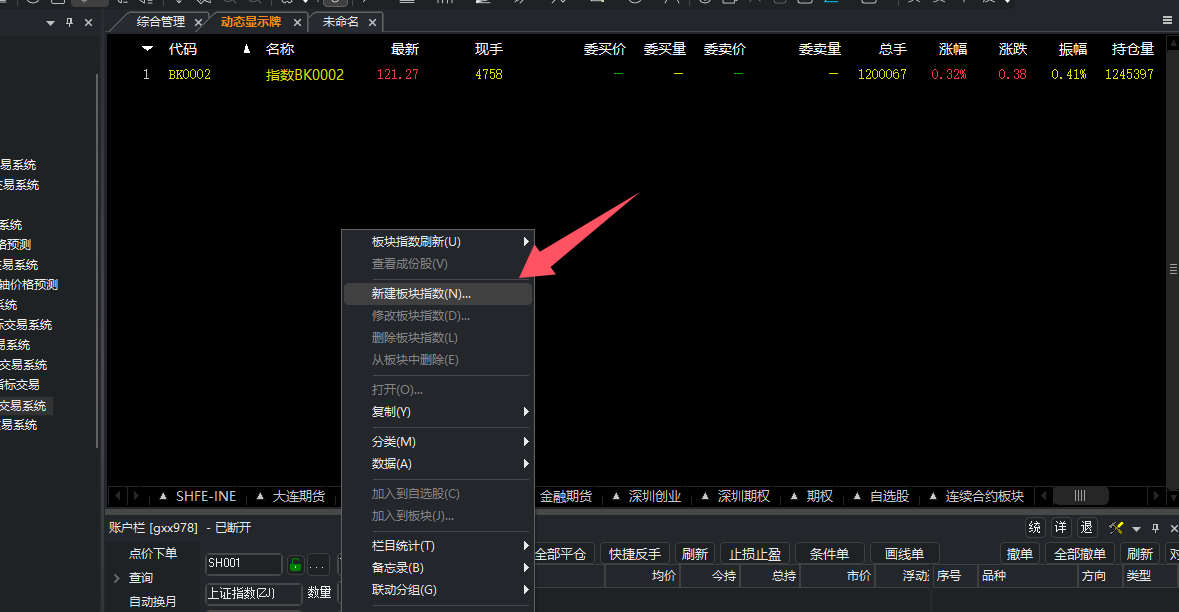Expand the 栏目统计(T) submenu
The width and height of the screenshot is (1179, 612).
[526, 546]
